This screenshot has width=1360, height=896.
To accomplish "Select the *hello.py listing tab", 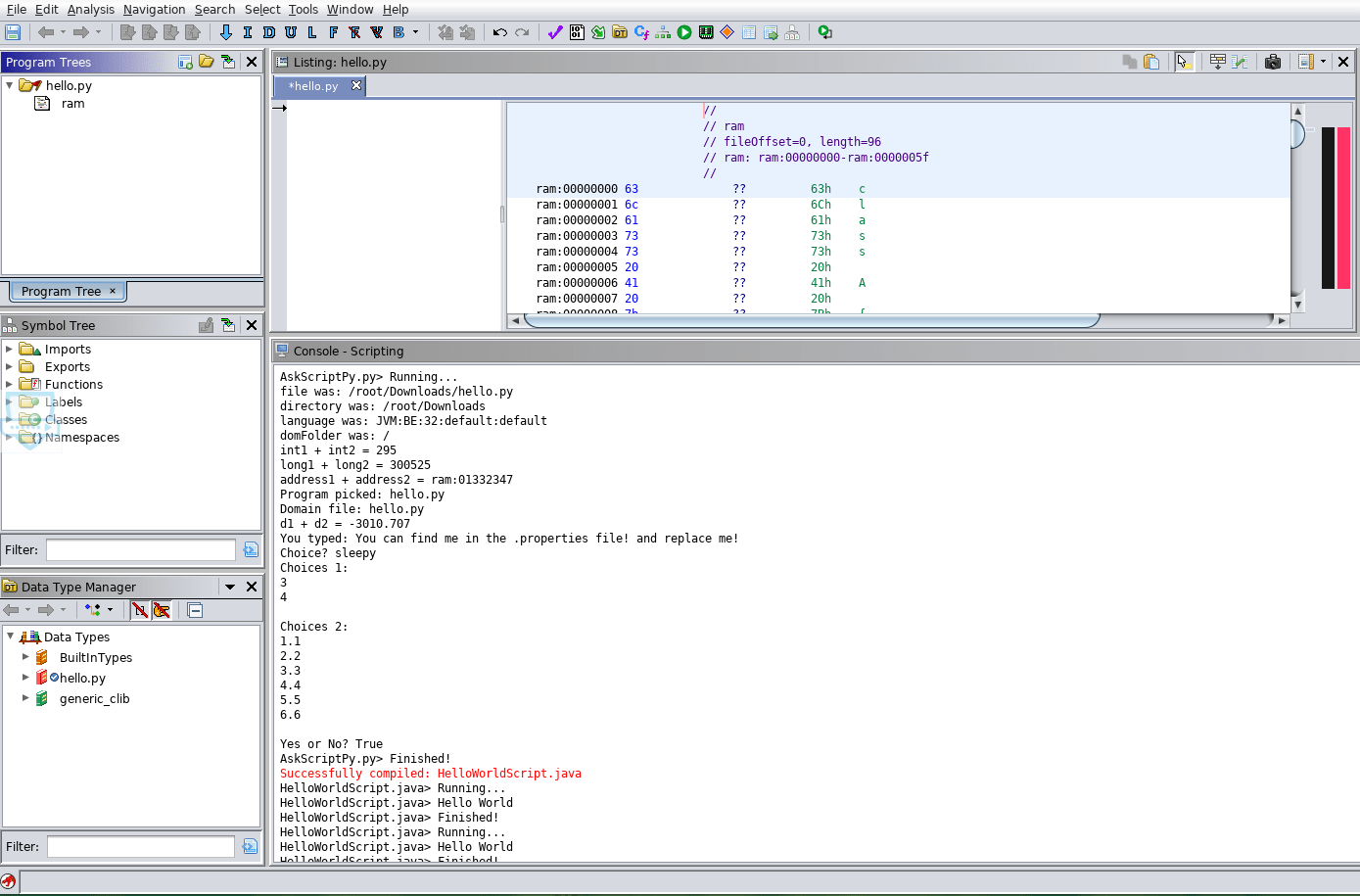I will coord(313,86).
